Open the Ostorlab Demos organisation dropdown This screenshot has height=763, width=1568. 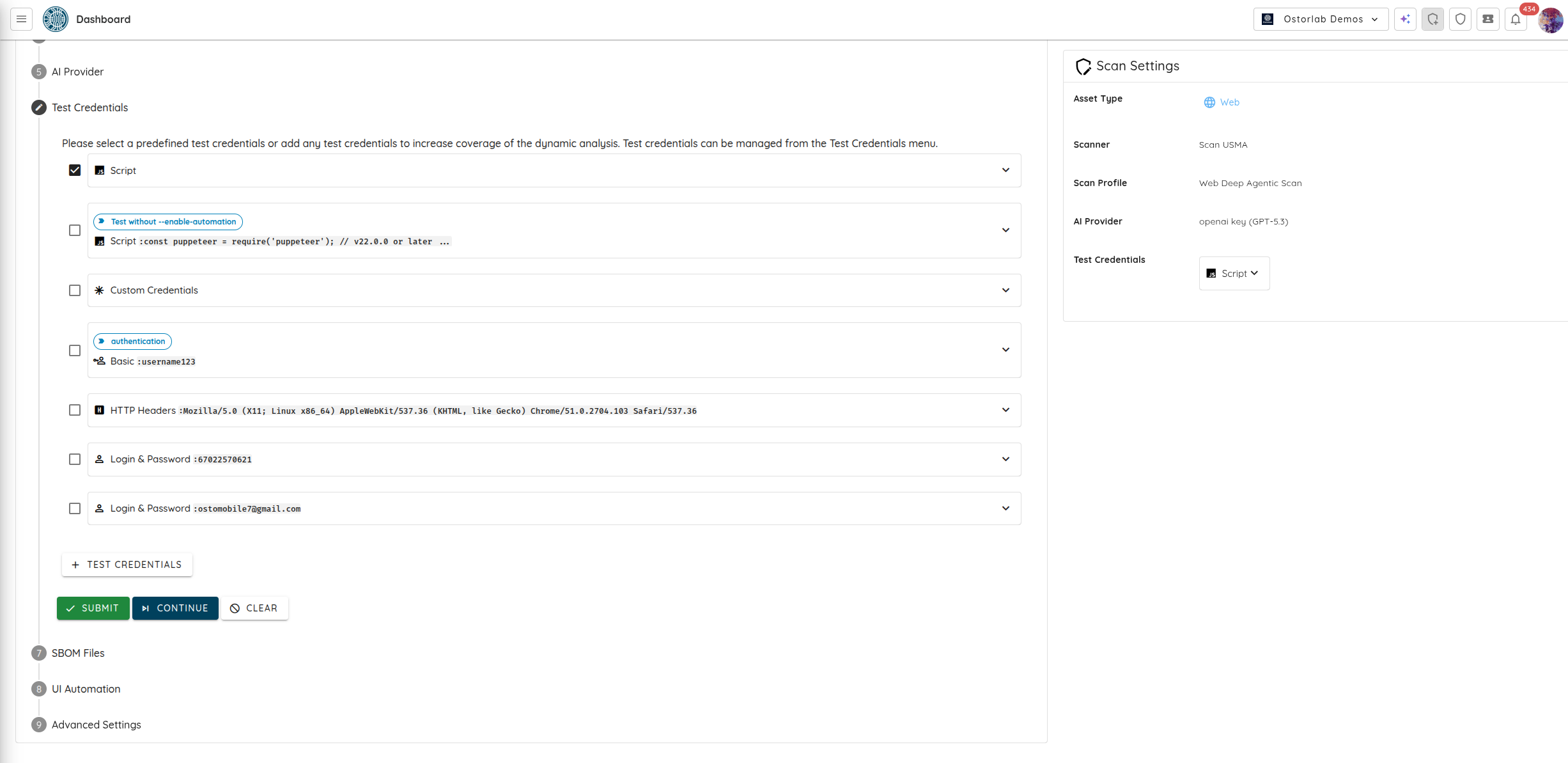click(x=1321, y=19)
